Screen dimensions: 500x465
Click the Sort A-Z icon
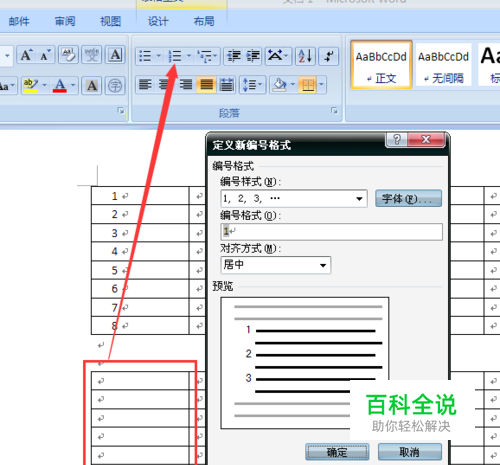pyautogui.click(x=305, y=56)
